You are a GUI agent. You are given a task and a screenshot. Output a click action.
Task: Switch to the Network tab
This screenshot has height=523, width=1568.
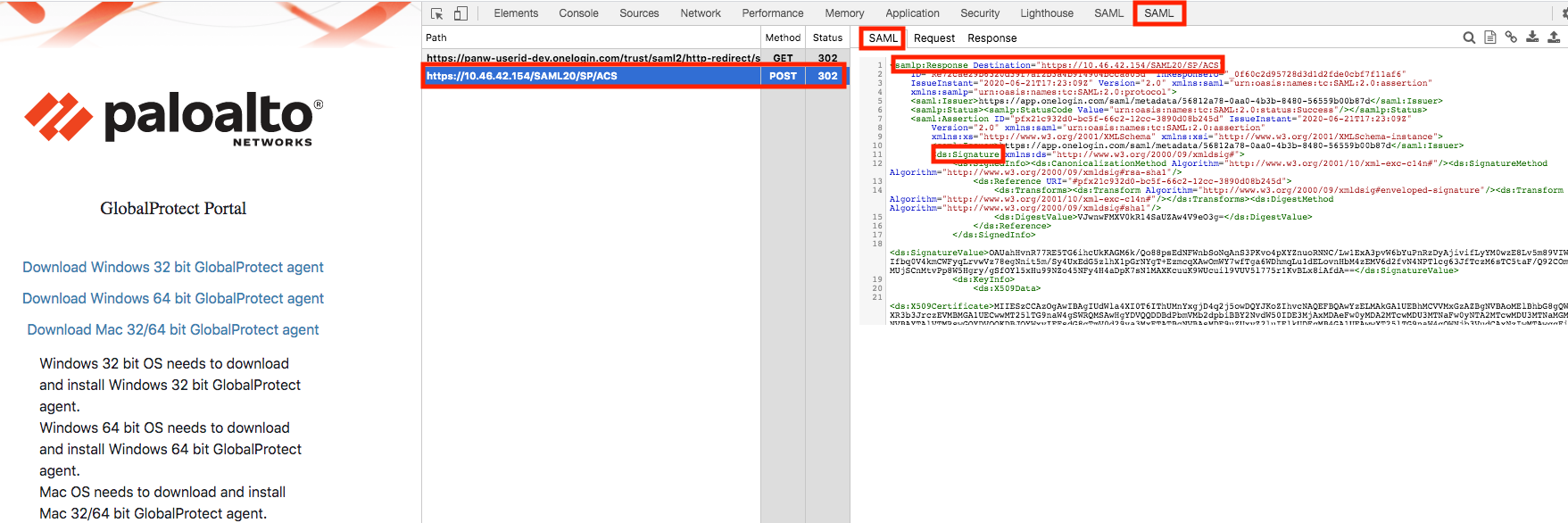click(x=701, y=13)
